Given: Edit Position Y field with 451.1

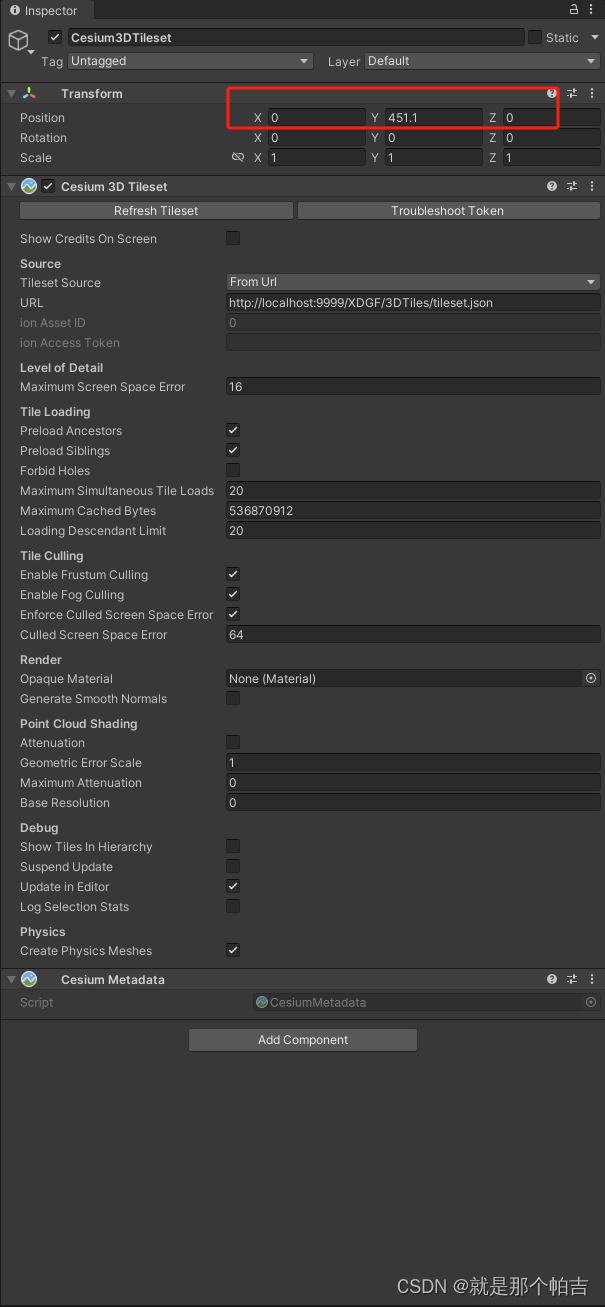Looking at the screenshot, I should tap(433, 118).
